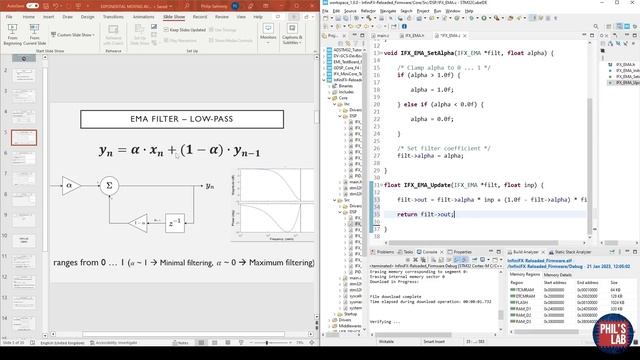The height and width of the screenshot is (360, 640).
Task: Click the green Run icon in STM32CubeIDE toolbar
Action: pyautogui.click(x=484, y=18)
